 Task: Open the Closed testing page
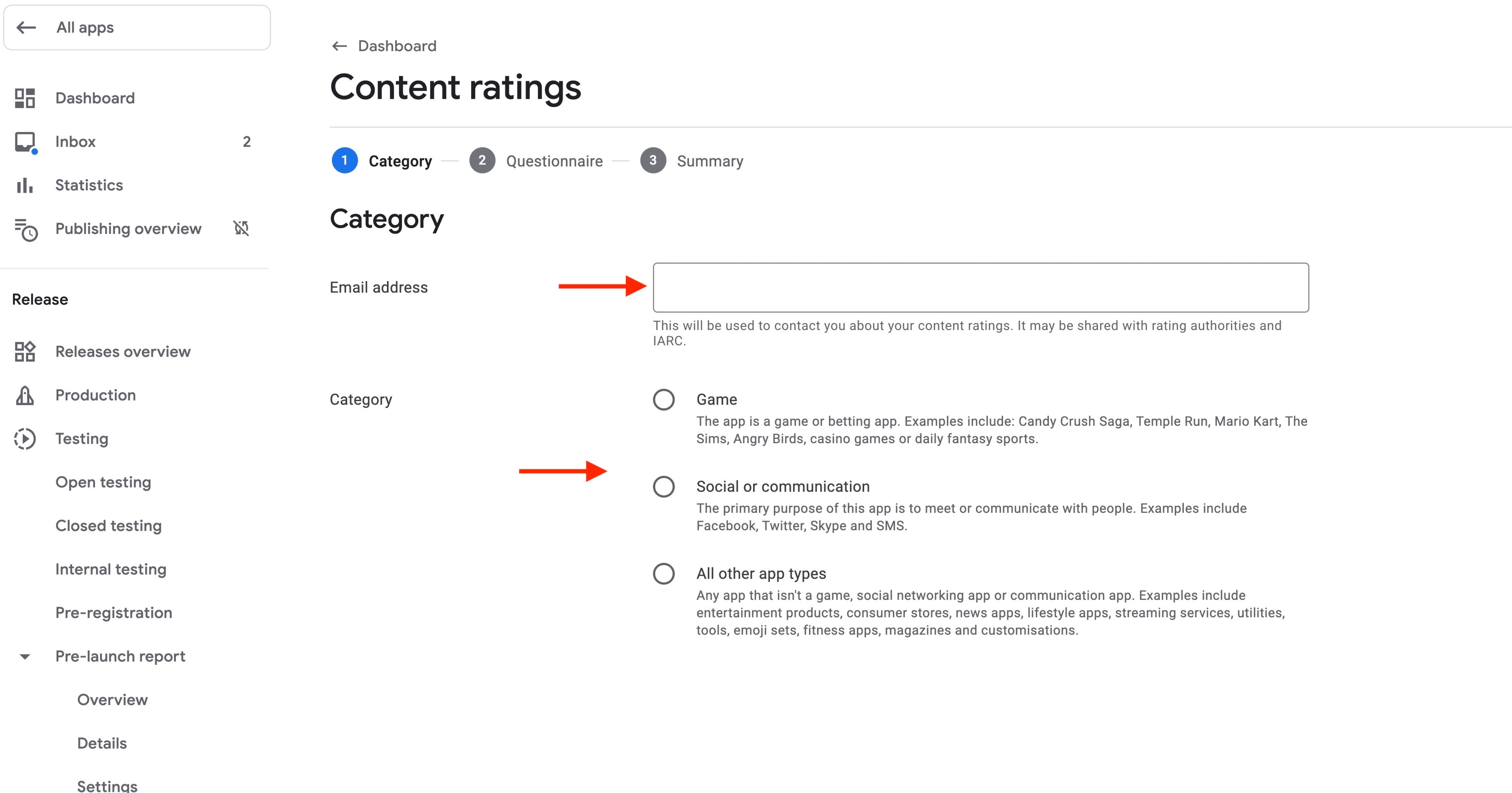[x=109, y=525]
